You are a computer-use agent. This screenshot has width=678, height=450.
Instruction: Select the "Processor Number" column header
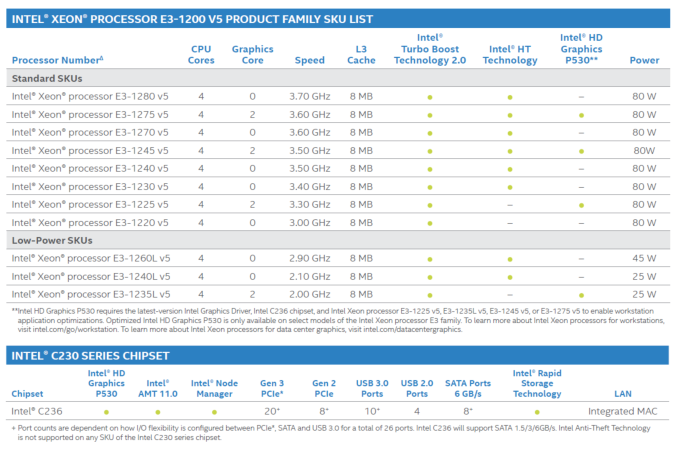pyautogui.click(x=58, y=60)
